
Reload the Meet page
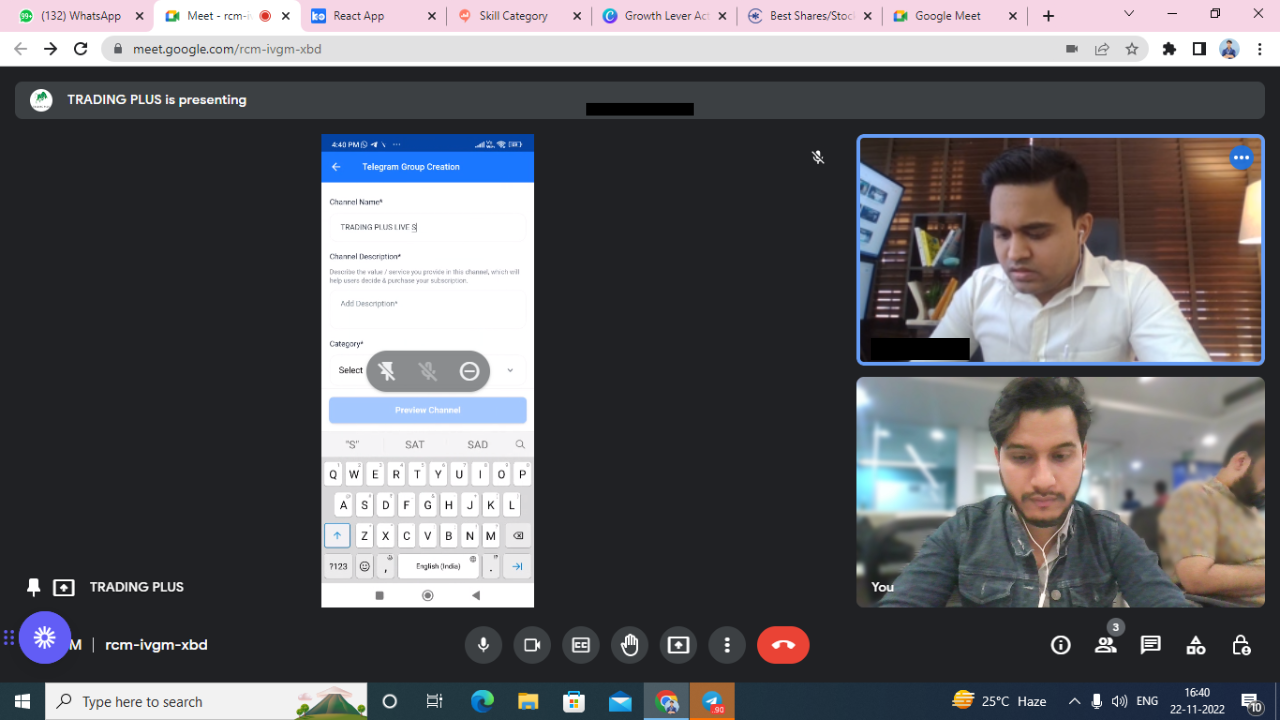[81, 49]
